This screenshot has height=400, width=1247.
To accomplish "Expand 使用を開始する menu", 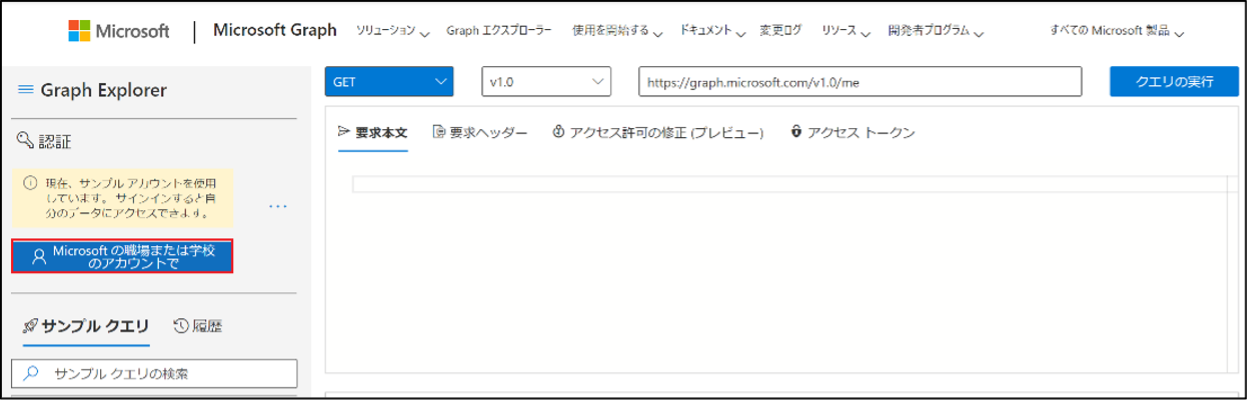I will (617, 31).
